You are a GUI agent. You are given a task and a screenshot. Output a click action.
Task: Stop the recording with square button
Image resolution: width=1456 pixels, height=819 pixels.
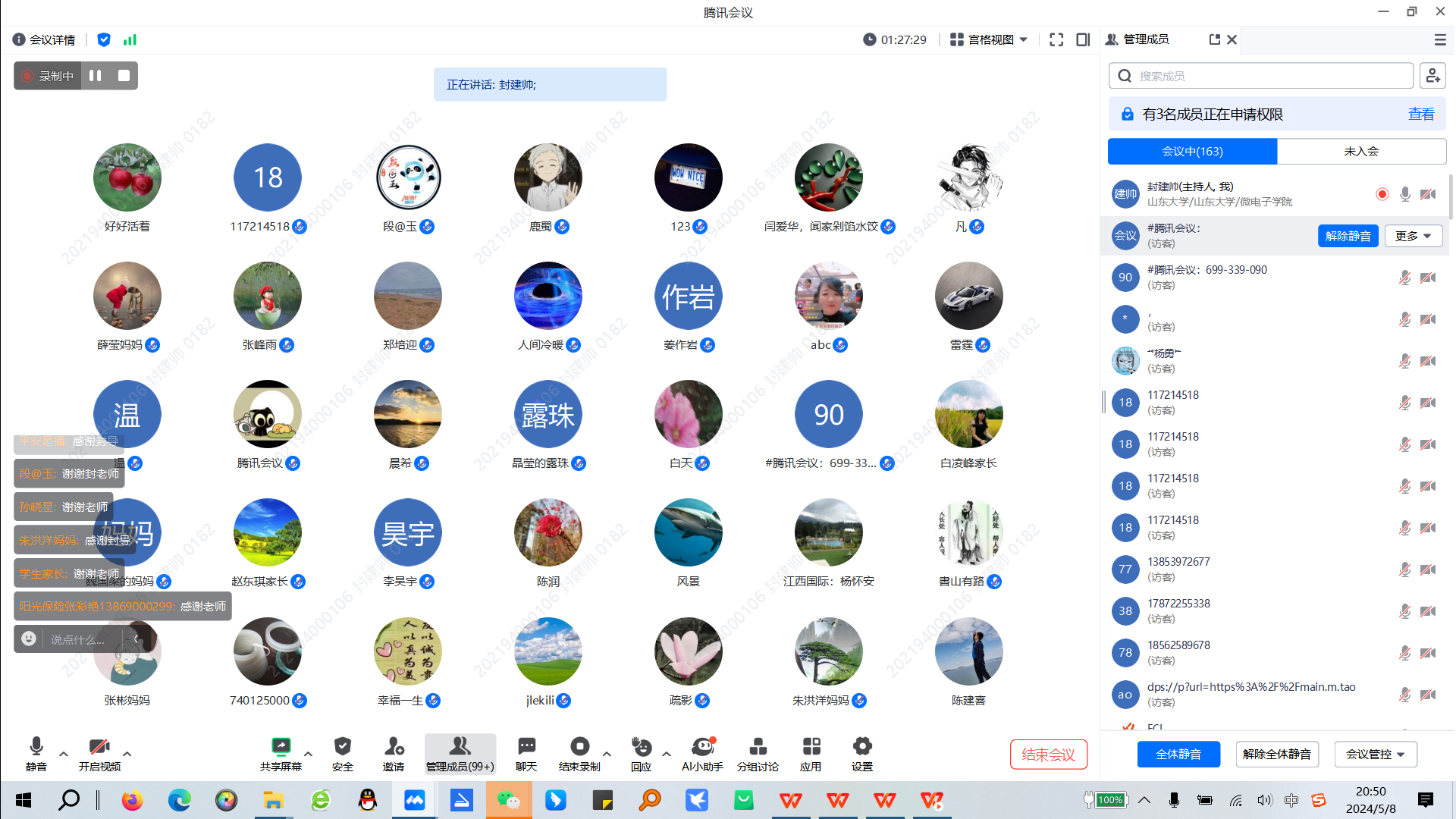coord(124,76)
